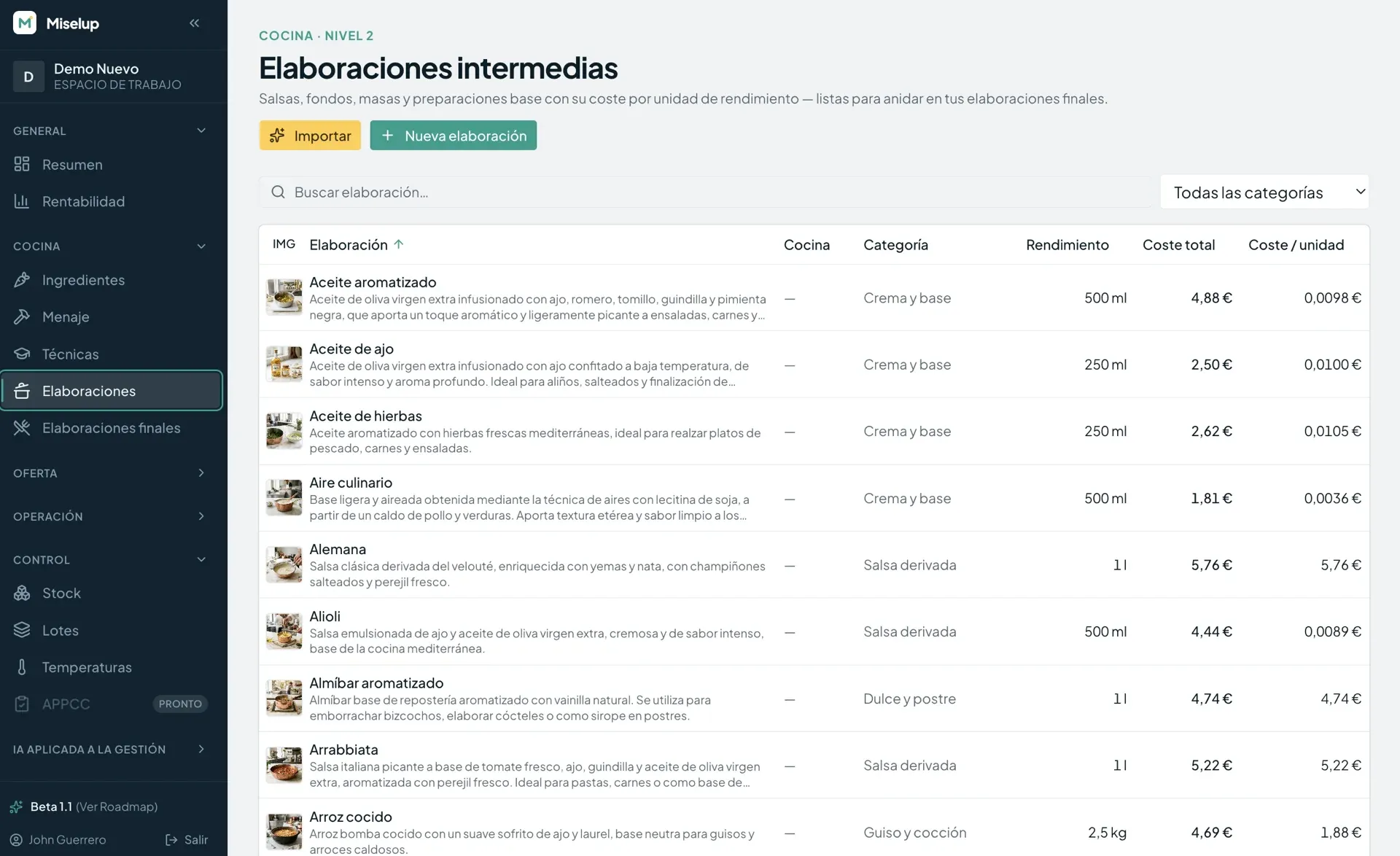This screenshot has height=856, width=1400.
Task: Open Lotes from the sidebar
Action: coord(112,631)
